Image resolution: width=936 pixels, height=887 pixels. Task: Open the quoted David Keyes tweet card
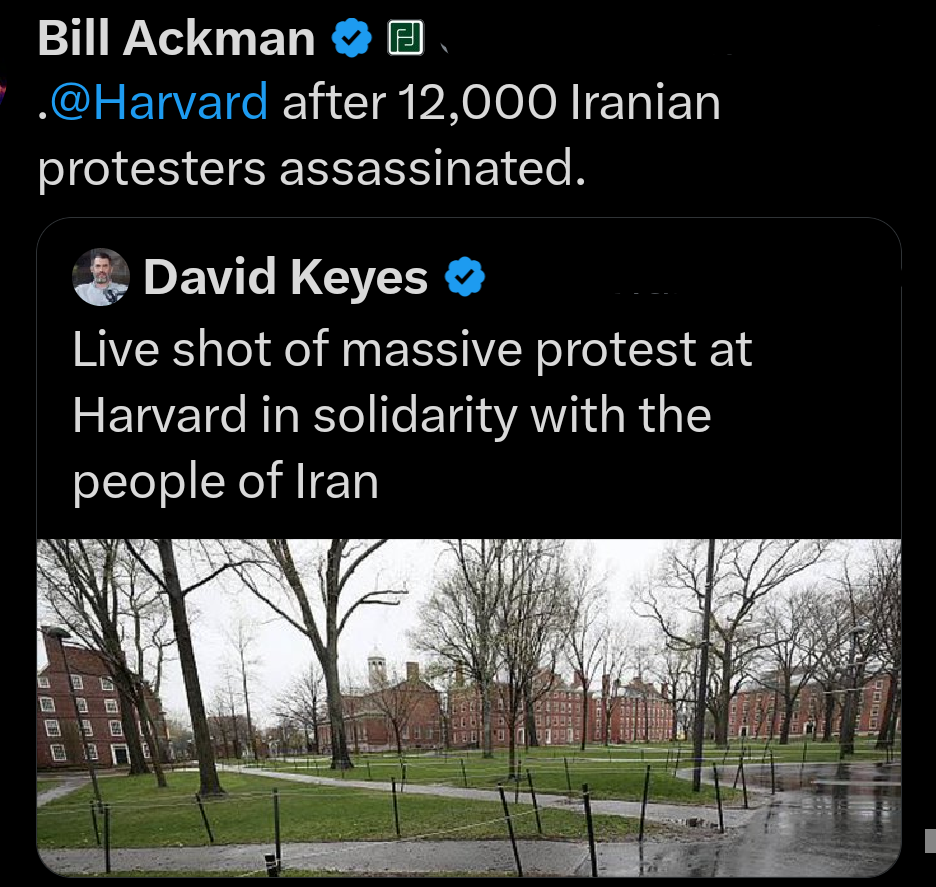click(x=470, y=400)
